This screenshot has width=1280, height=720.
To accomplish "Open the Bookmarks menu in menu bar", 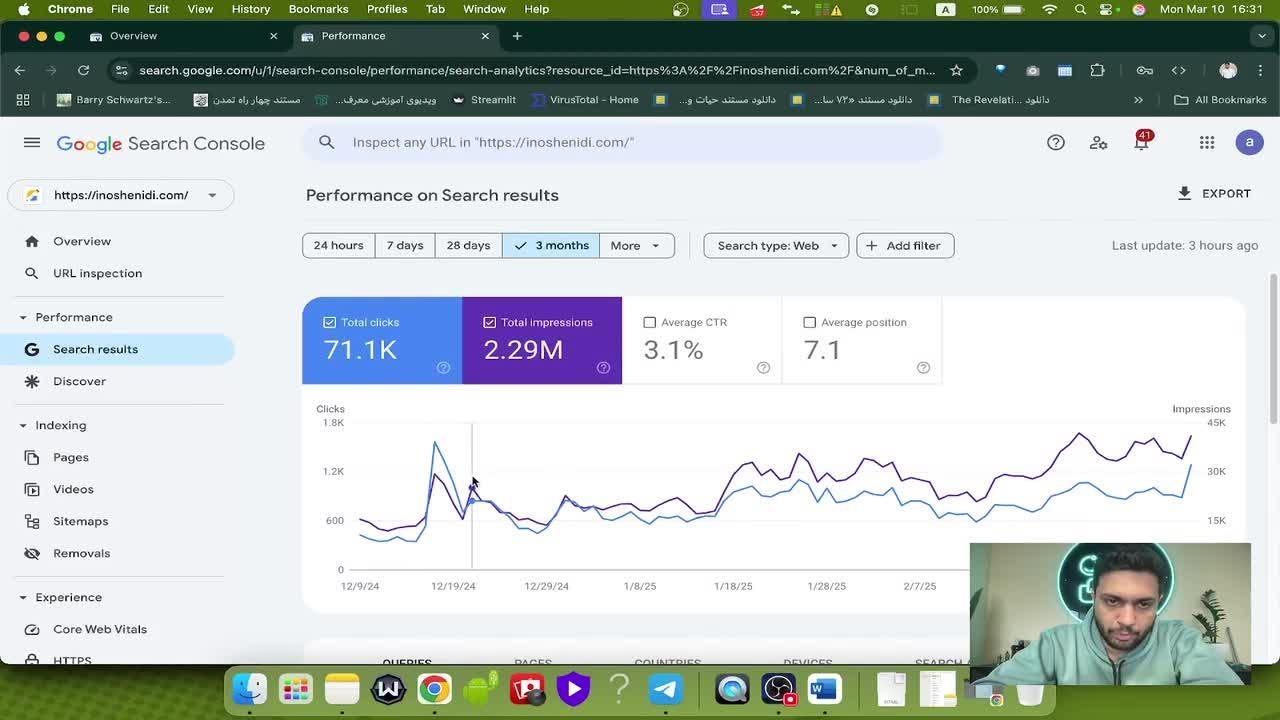I will coord(318,9).
